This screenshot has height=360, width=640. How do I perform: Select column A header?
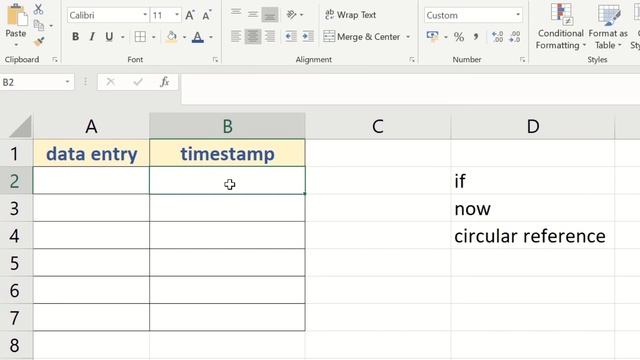[x=91, y=127]
